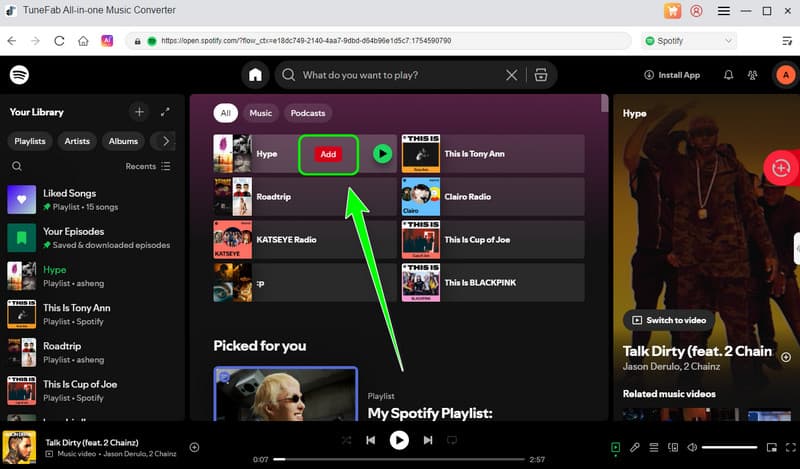Play the current track
This screenshot has width=800, height=469.
pos(399,440)
